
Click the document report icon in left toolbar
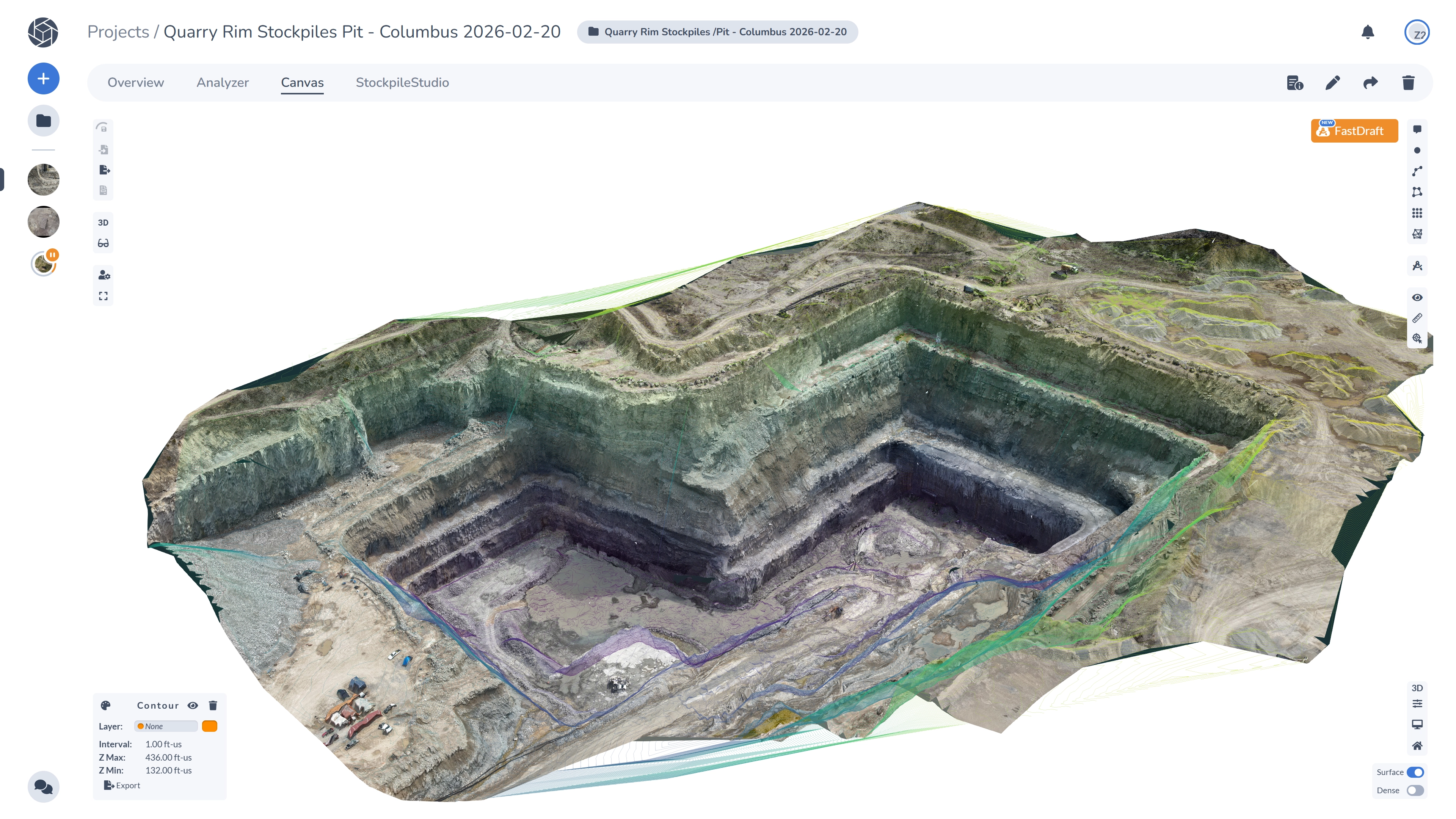(103, 190)
